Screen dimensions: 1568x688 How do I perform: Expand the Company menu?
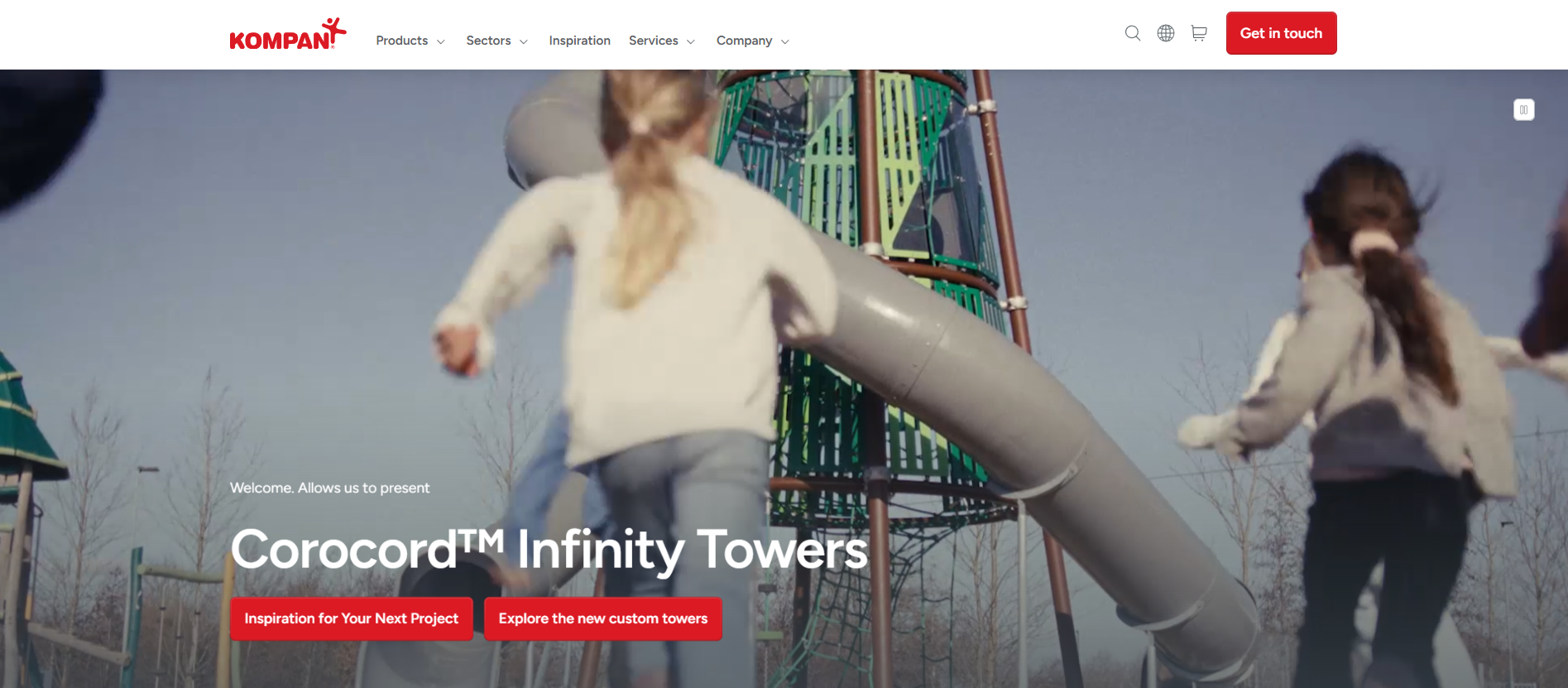tap(753, 41)
